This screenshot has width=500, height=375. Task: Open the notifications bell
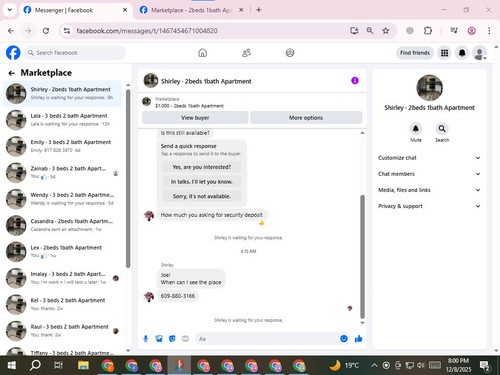462,53
